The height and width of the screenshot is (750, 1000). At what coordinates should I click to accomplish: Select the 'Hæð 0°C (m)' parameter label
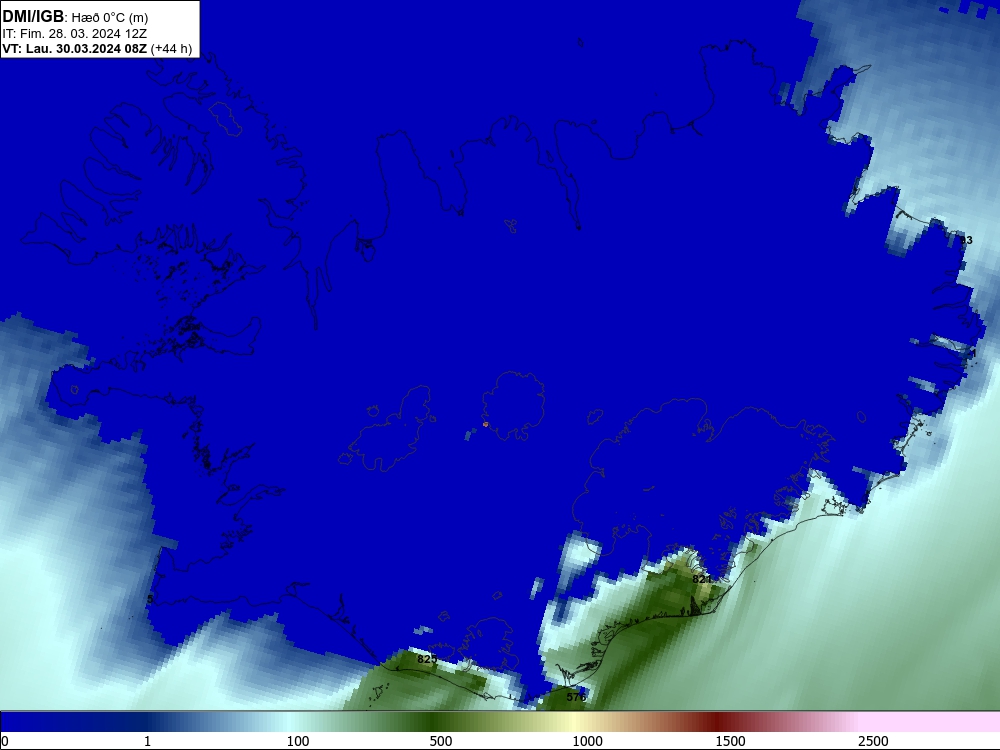point(110,18)
